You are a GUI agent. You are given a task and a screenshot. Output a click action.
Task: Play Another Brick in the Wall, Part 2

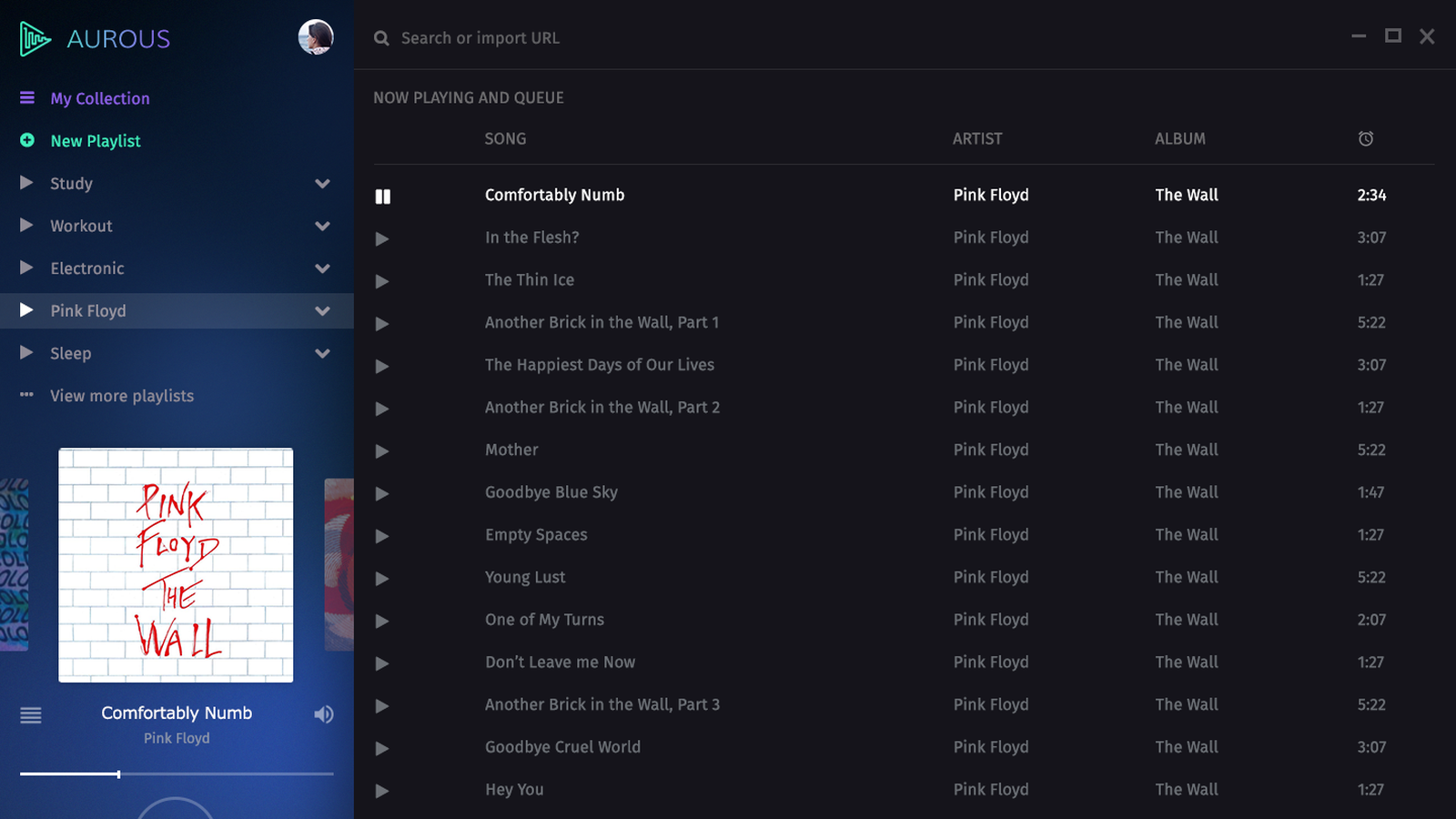(382, 409)
